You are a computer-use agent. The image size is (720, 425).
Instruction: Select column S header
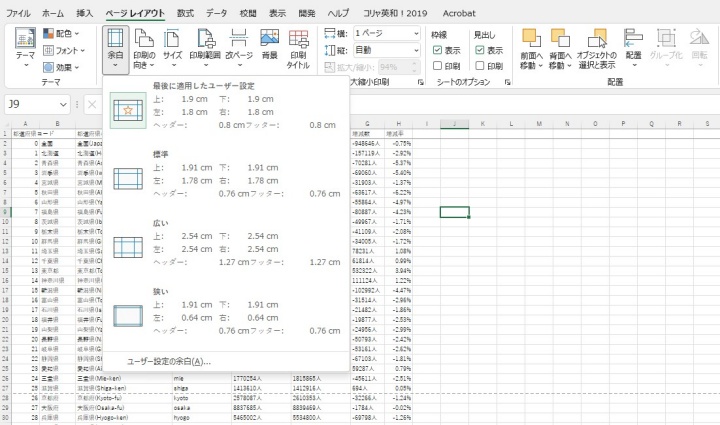[x=707, y=123]
